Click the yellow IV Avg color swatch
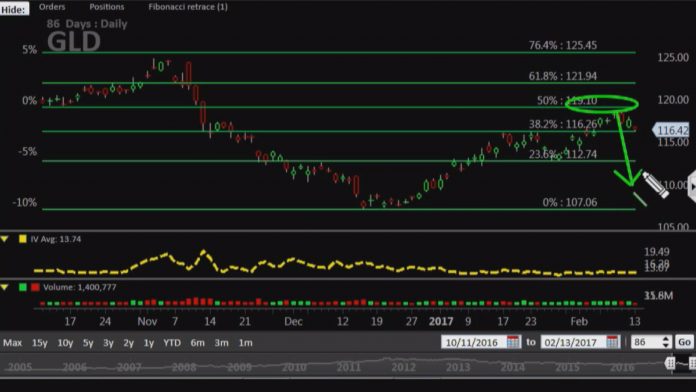The height and width of the screenshot is (392, 696). click(x=23, y=239)
